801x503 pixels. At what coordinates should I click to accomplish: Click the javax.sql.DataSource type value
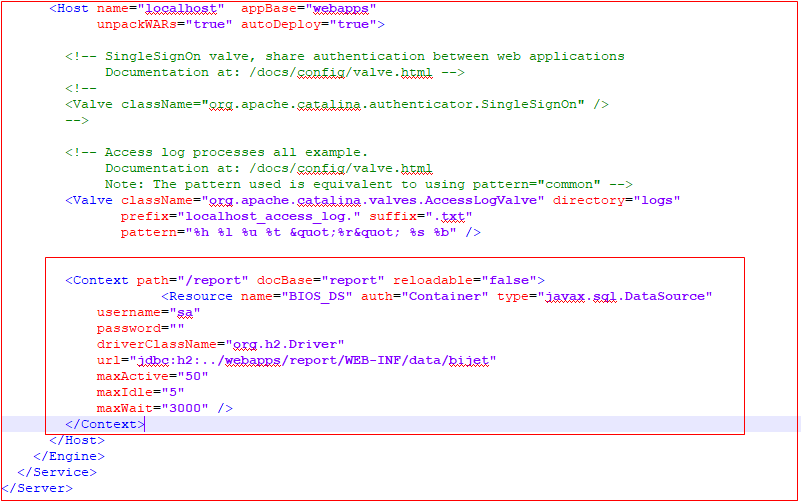(x=624, y=296)
